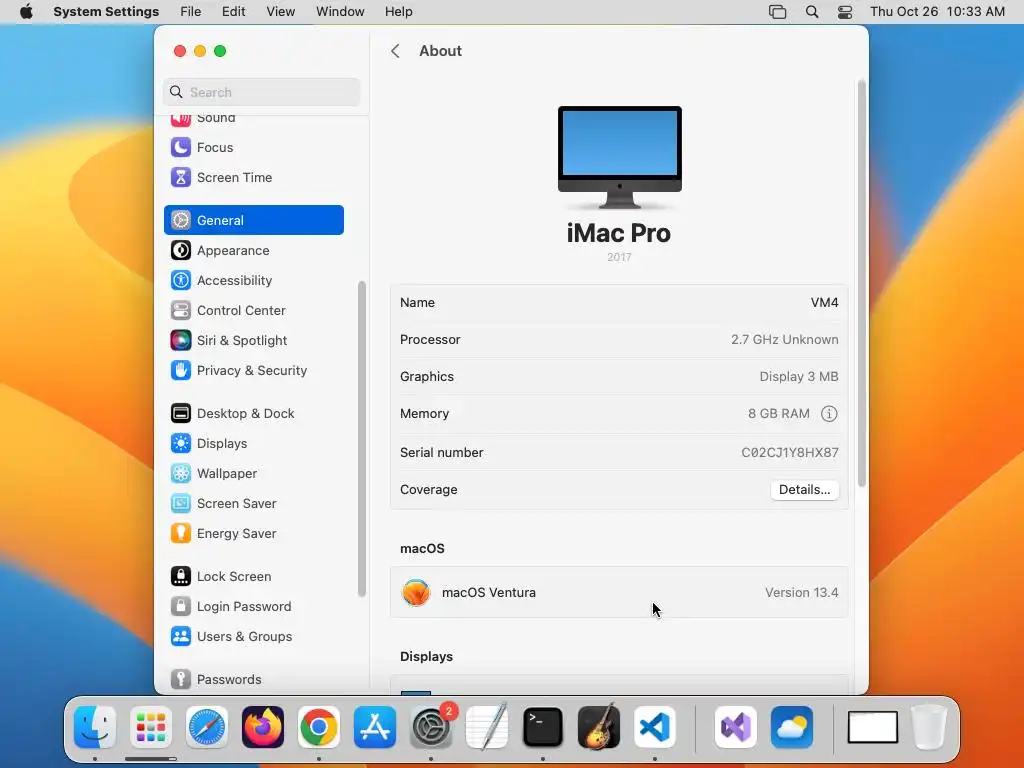Open Weather app from the Dock

792,728
